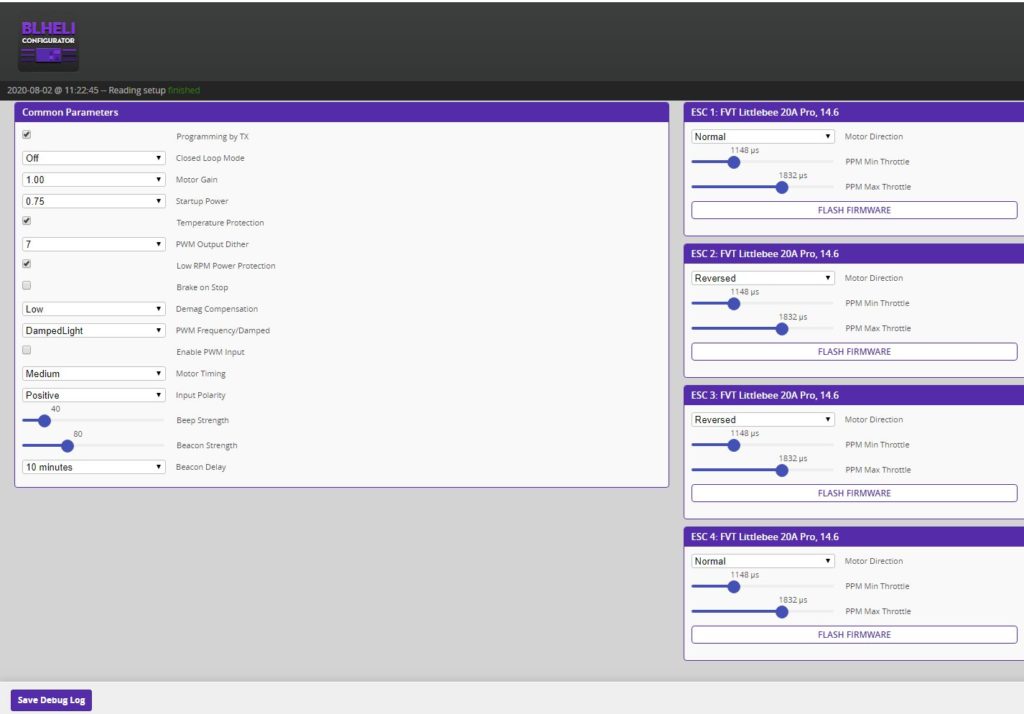Enable Brake on Stop checkbox
Image resolution: width=1024 pixels, height=714 pixels.
point(27,285)
